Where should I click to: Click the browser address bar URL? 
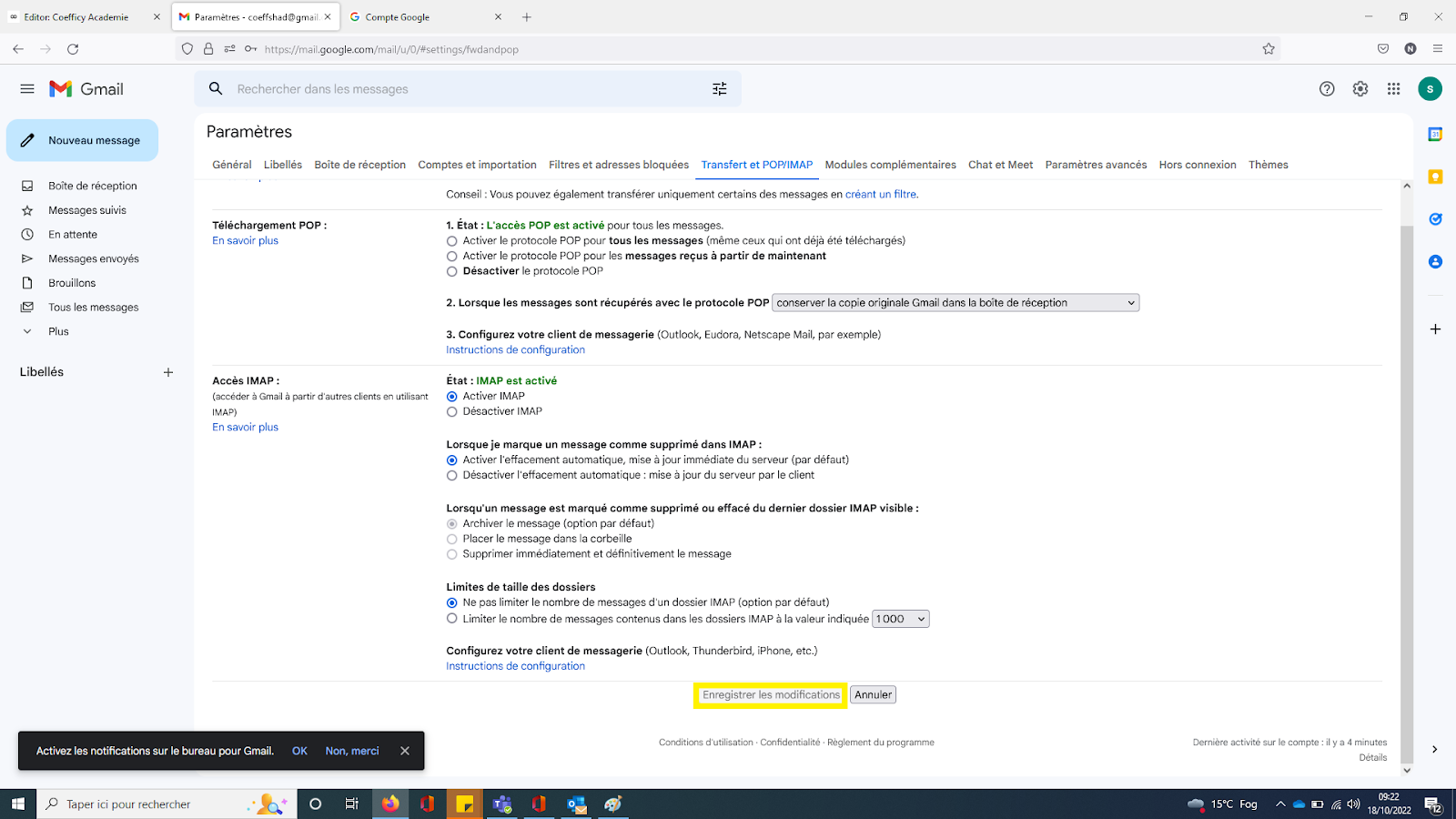391,49
